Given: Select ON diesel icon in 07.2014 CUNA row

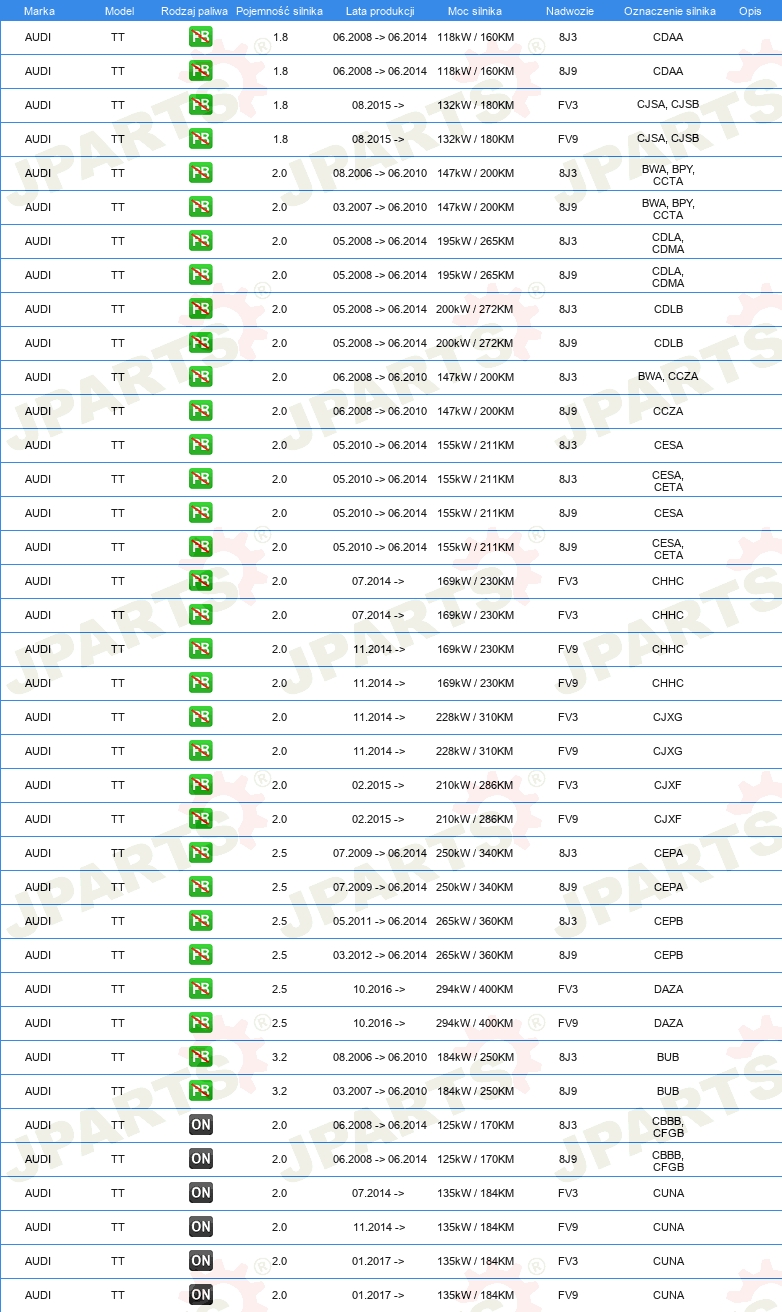Looking at the screenshot, I should pyautogui.click(x=200, y=1193).
